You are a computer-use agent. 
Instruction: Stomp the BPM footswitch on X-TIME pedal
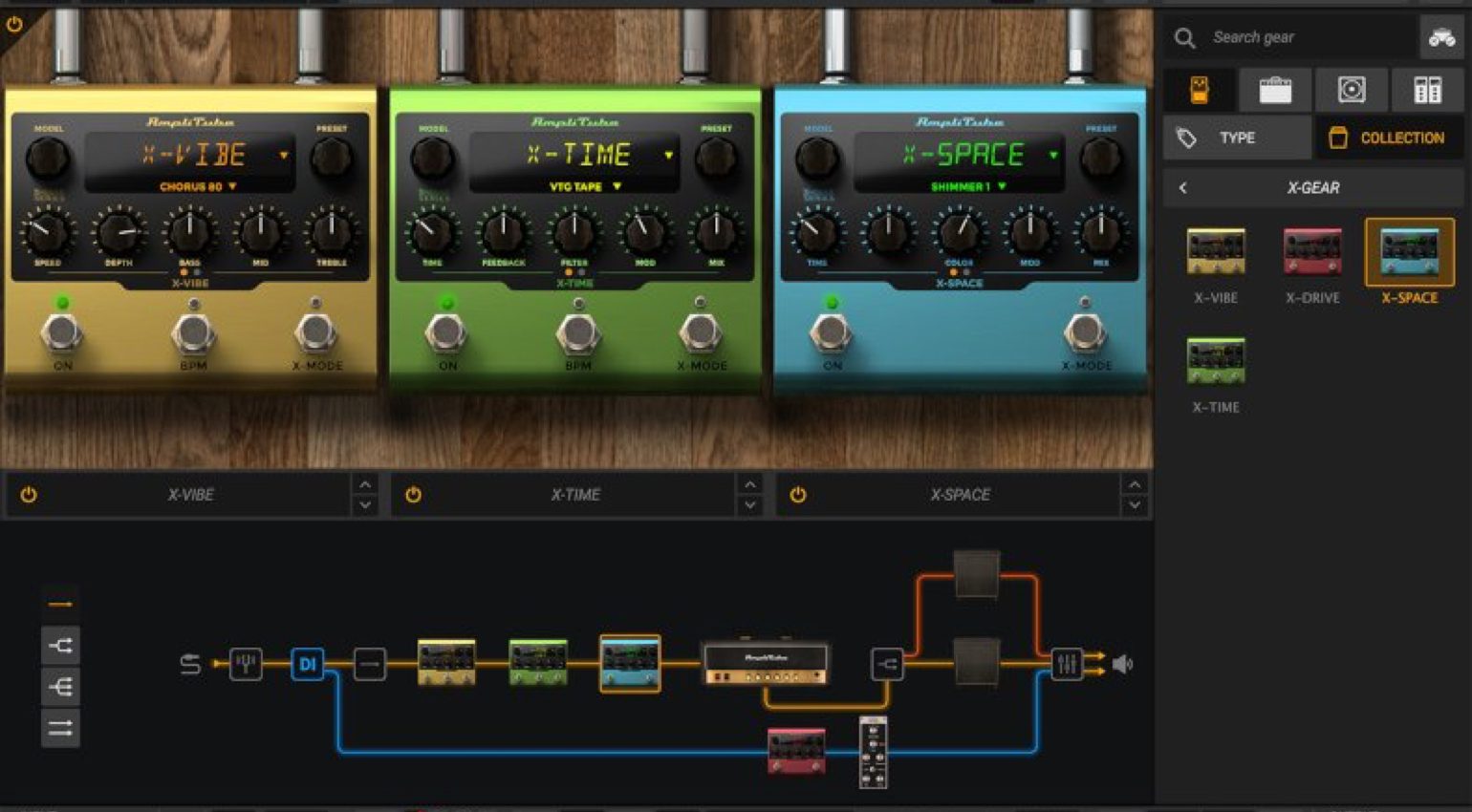(578, 333)
